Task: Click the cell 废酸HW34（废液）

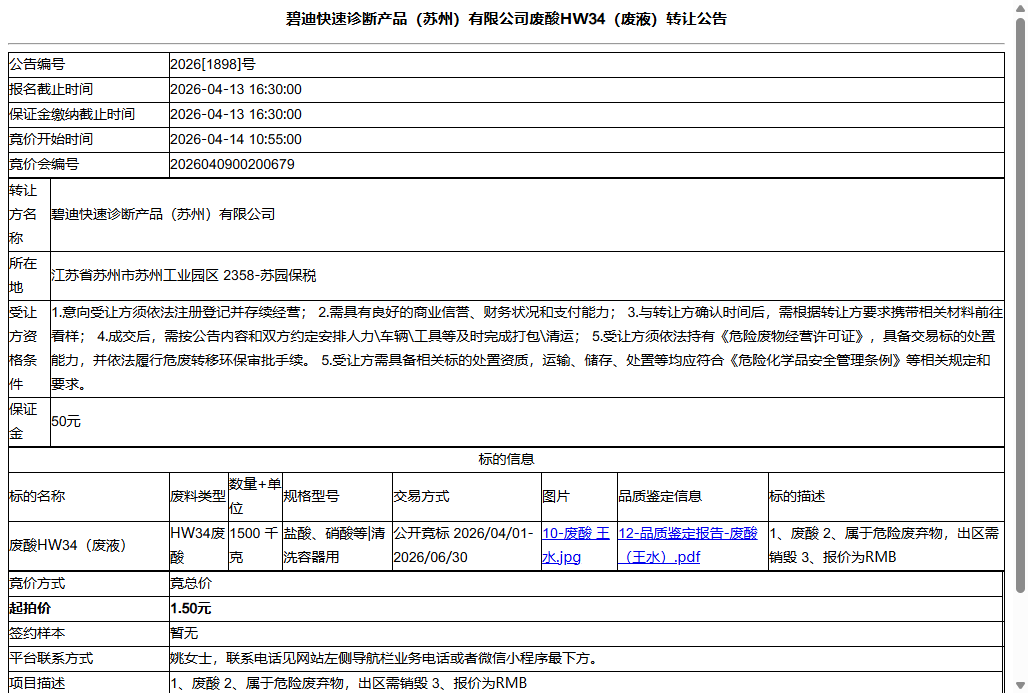Action: click(89, 545)
